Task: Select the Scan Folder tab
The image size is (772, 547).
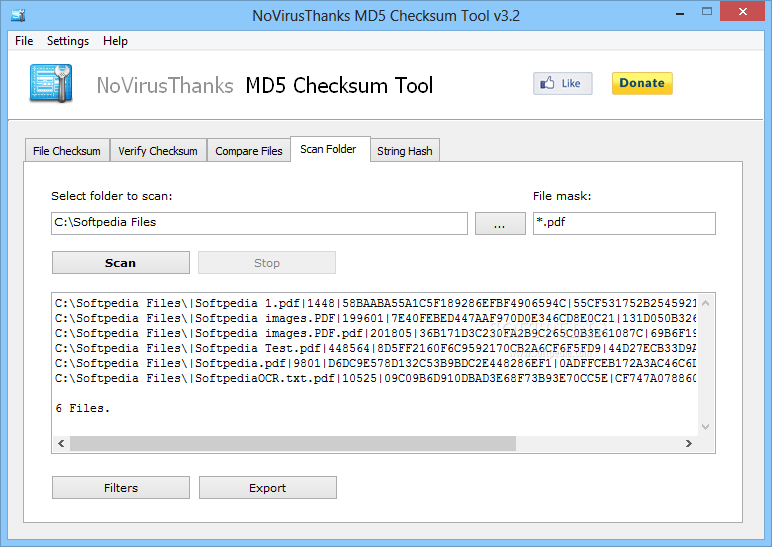Action: click(328, 149)
